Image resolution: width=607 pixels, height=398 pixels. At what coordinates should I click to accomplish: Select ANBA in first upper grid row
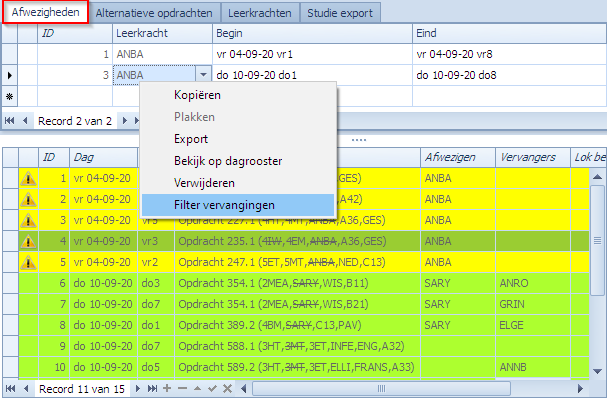tap(163, 54)
